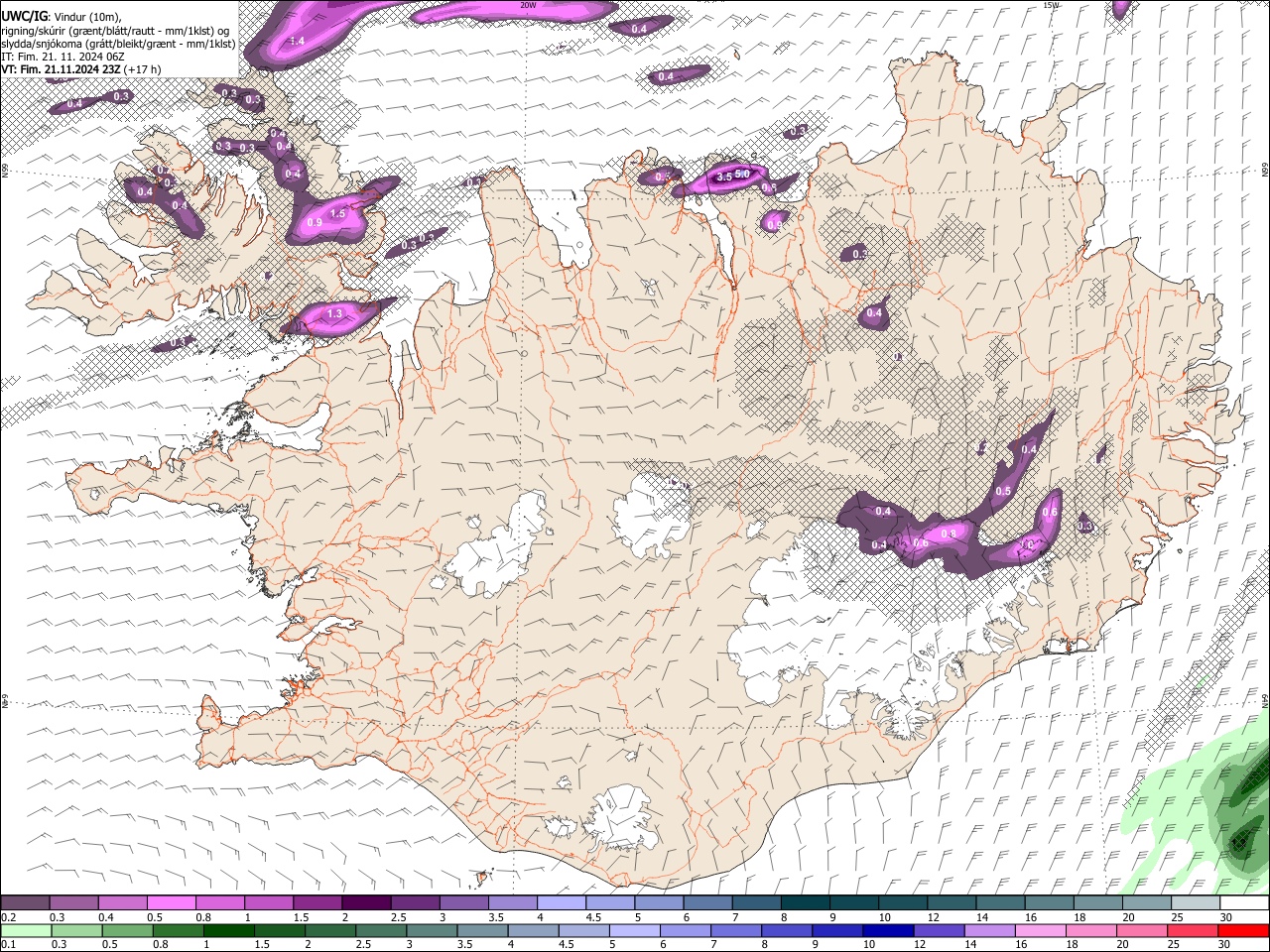Screen dimensions: 1270x952
Task: Select the pale green 0.1 rain scale swatch
Action: tap(26, 930)
